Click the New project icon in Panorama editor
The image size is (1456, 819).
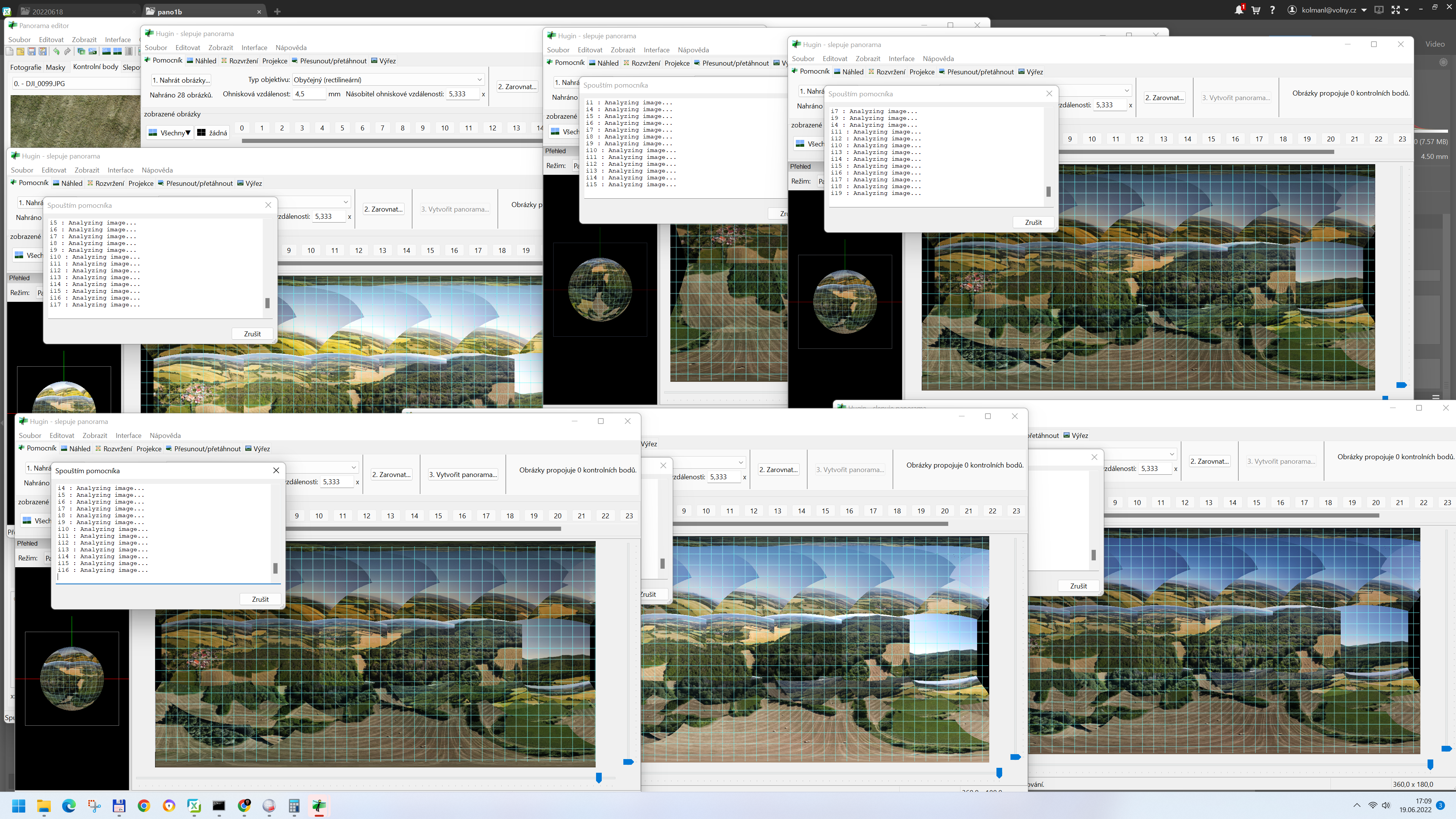click(9, 52)
